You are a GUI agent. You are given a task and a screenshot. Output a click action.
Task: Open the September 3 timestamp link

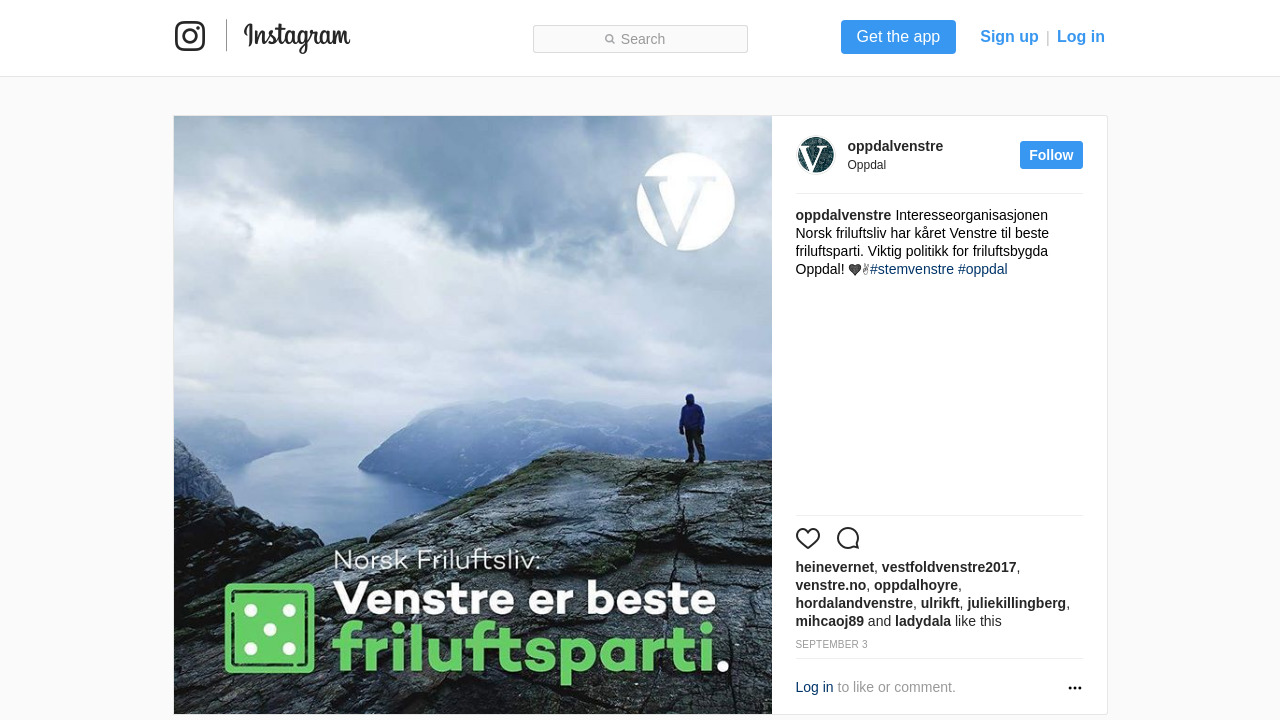pyautogui.click(x=832, y=645)
